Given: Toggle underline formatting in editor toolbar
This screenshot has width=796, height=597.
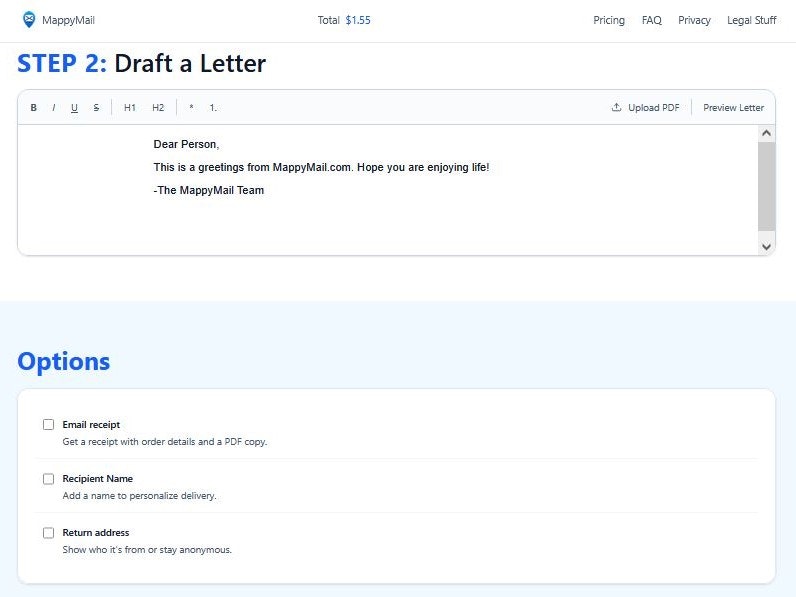Looking at the screenshot, I should pyautogui.click(x=75, y=108).
